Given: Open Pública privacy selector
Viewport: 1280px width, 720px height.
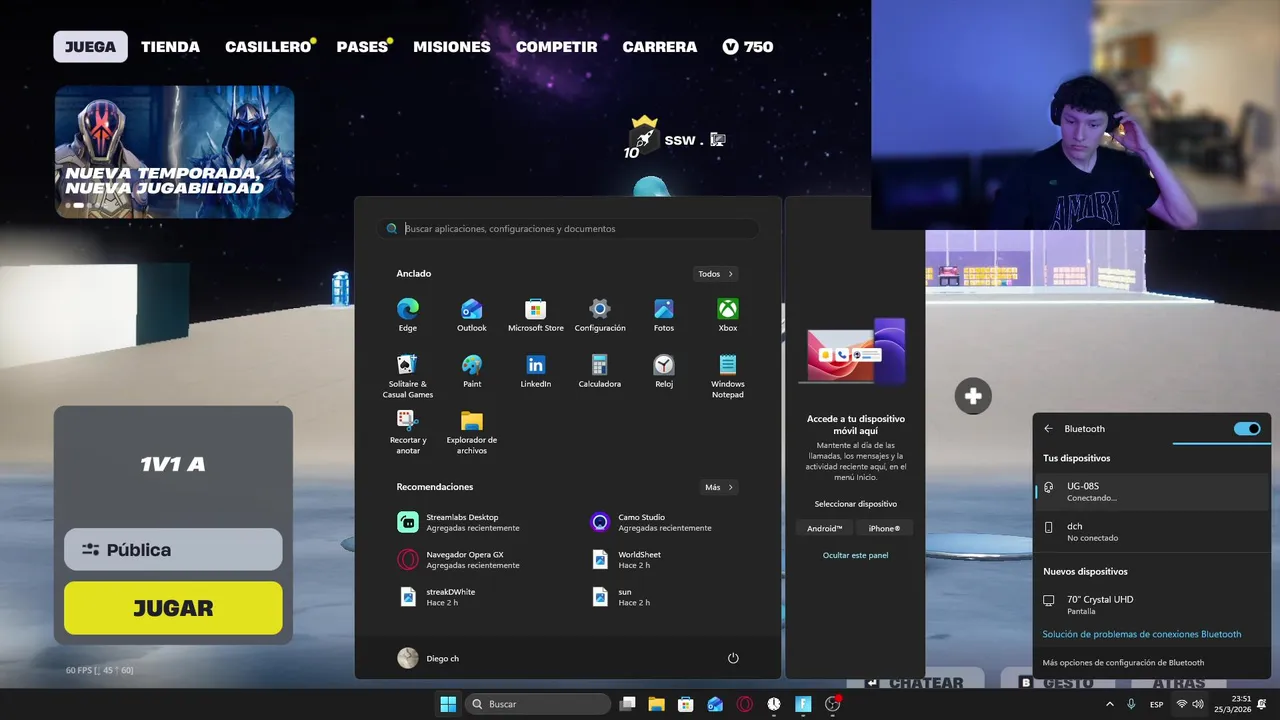Looking at the screenshot, I should (x=173, y=549).
